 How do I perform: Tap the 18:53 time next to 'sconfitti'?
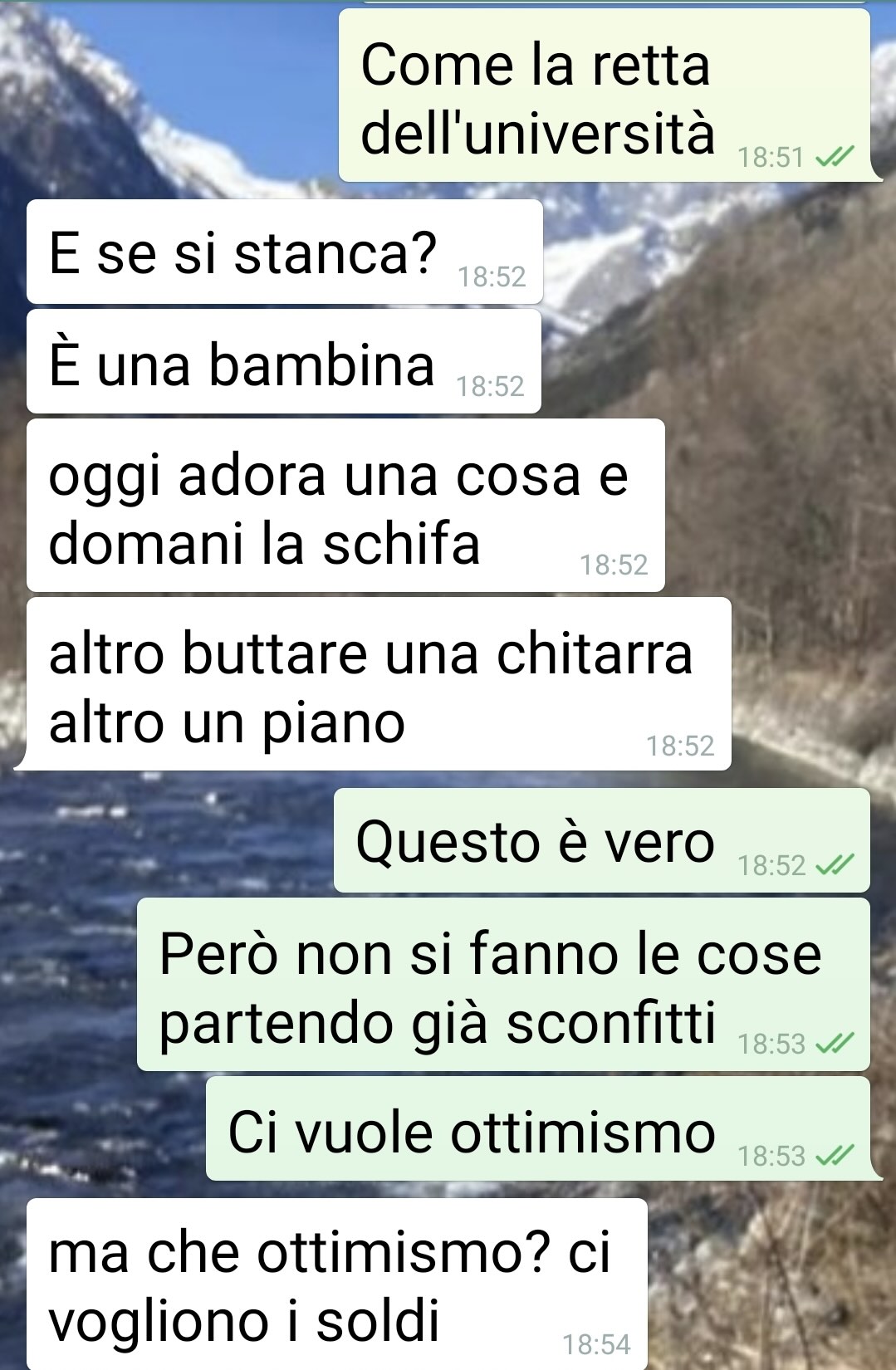[x=771, y=1044]
